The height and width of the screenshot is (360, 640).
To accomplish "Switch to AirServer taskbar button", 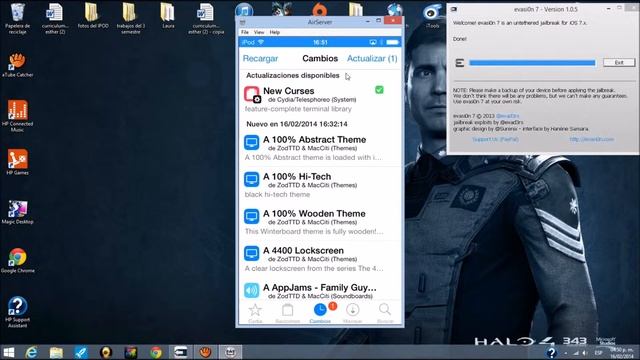I will [230, 352].
